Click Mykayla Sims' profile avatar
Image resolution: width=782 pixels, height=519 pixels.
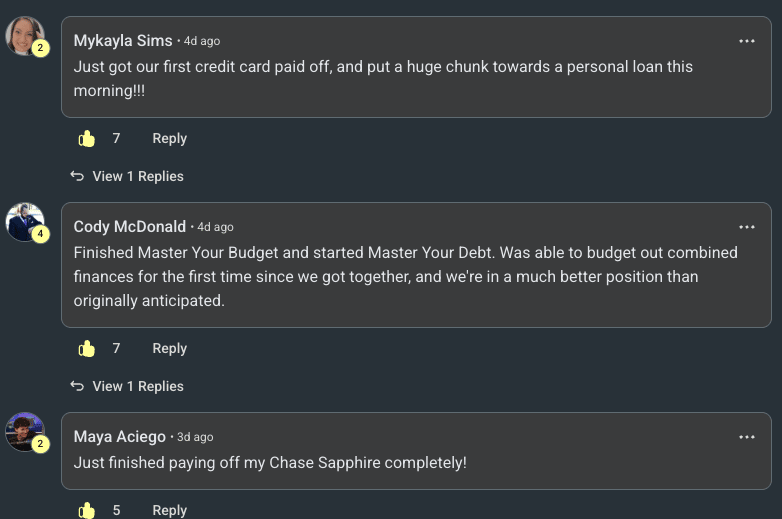(x=24, y=35)
